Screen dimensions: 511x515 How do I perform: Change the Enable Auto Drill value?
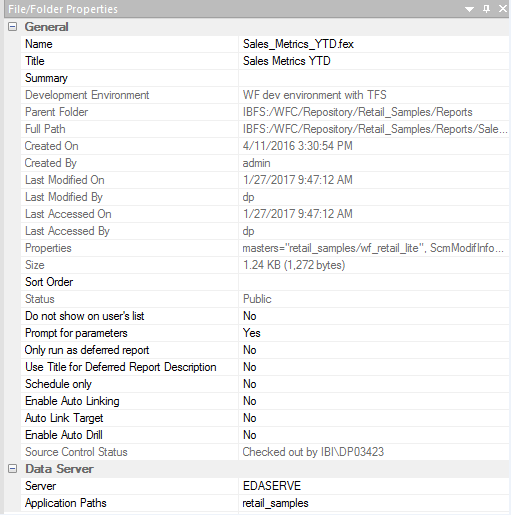point(374,435)
